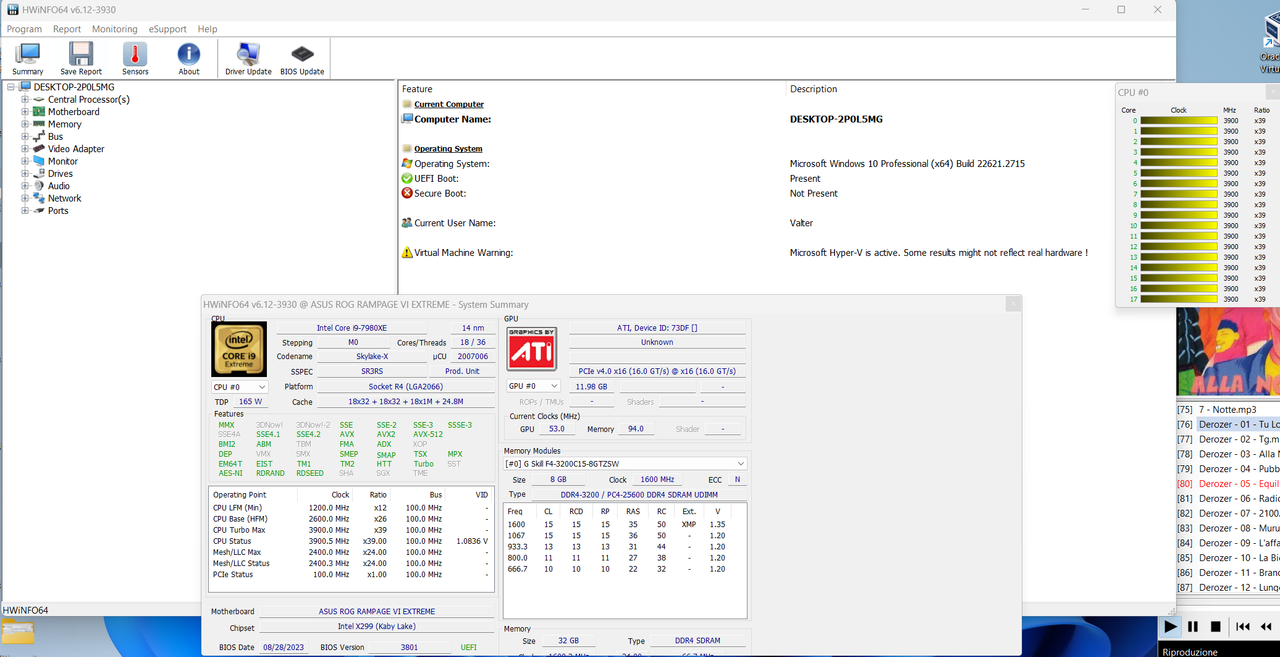The width and height of the screenshot is (1280, 657).
Task: Open the Help menu
Action: pos(207,29)
